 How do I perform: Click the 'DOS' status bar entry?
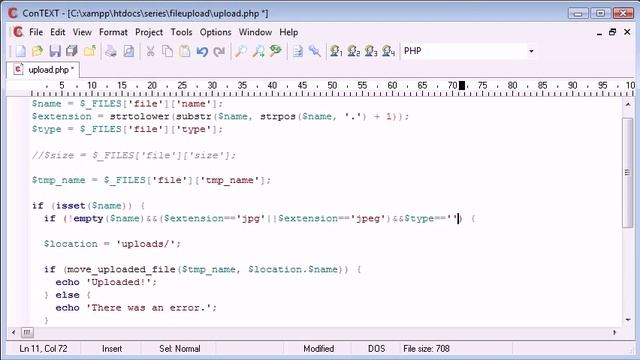click(376, 349)
